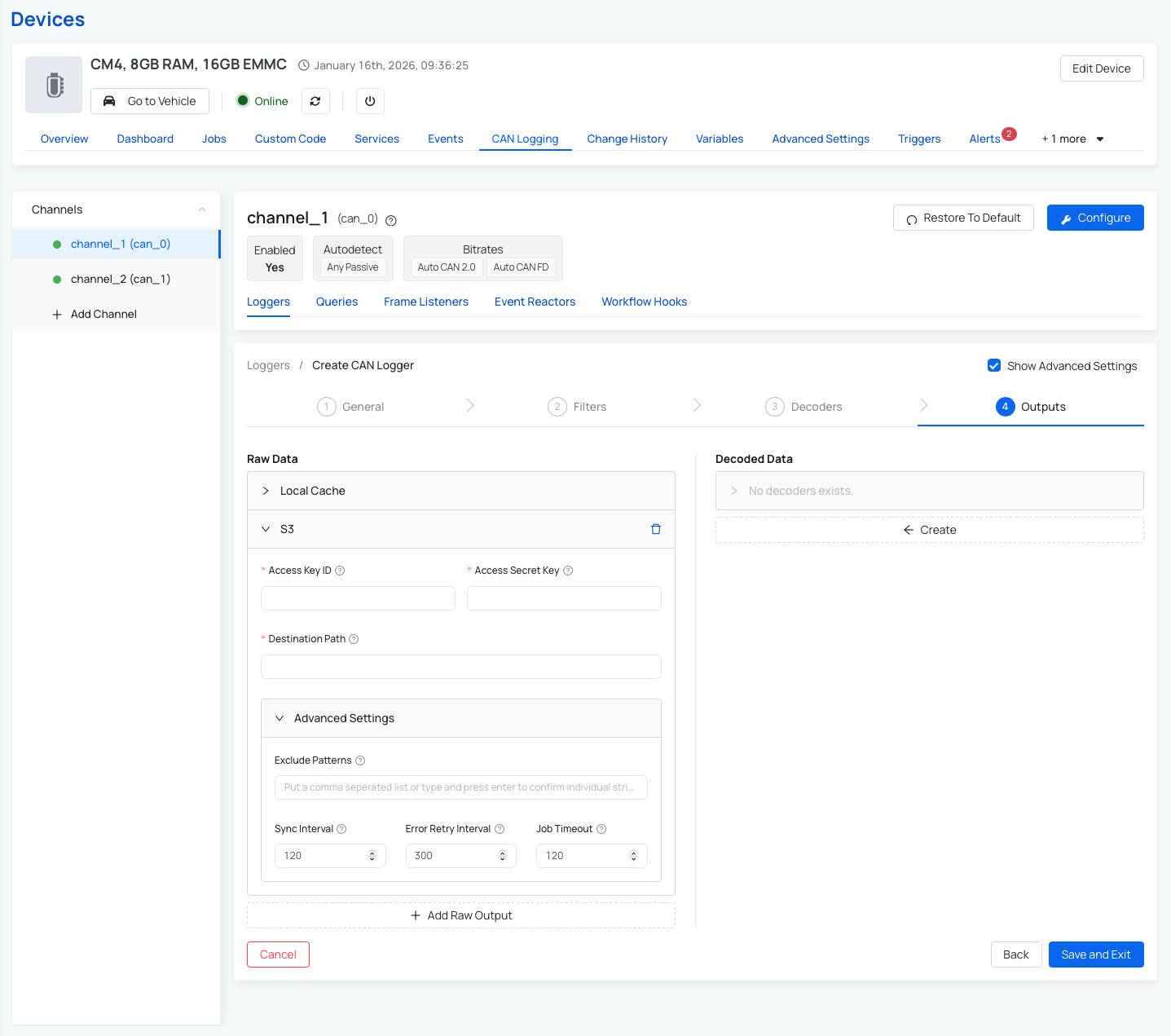This screenshot has width=1171, height=1036.
Task: Switch to the Change History tab
Action: 627,139
